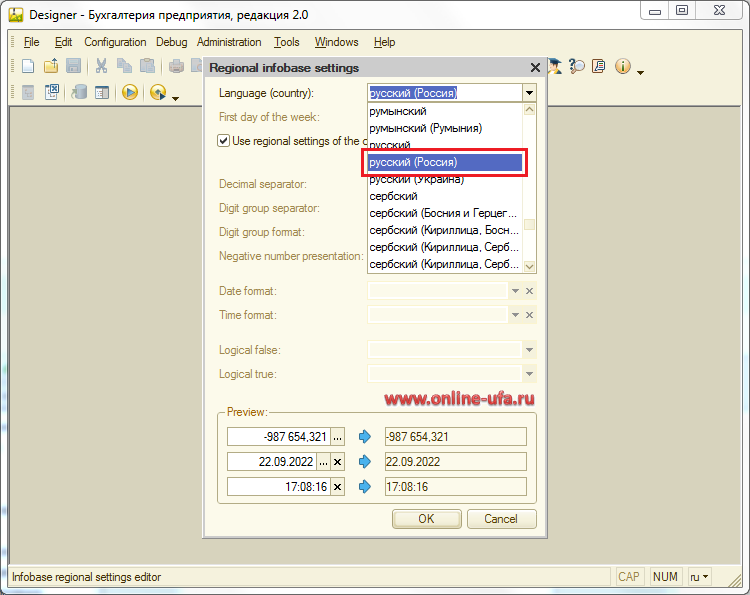
Task: Click language list scrollbar down arrow
Action: 529,266
